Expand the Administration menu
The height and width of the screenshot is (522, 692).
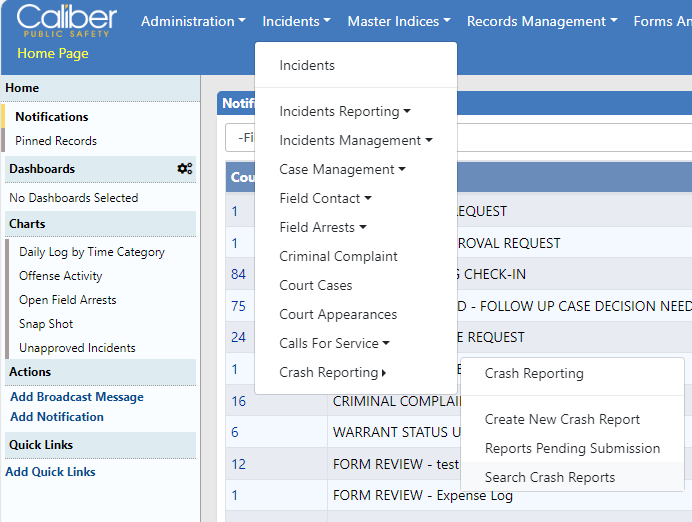pos(193,21)
